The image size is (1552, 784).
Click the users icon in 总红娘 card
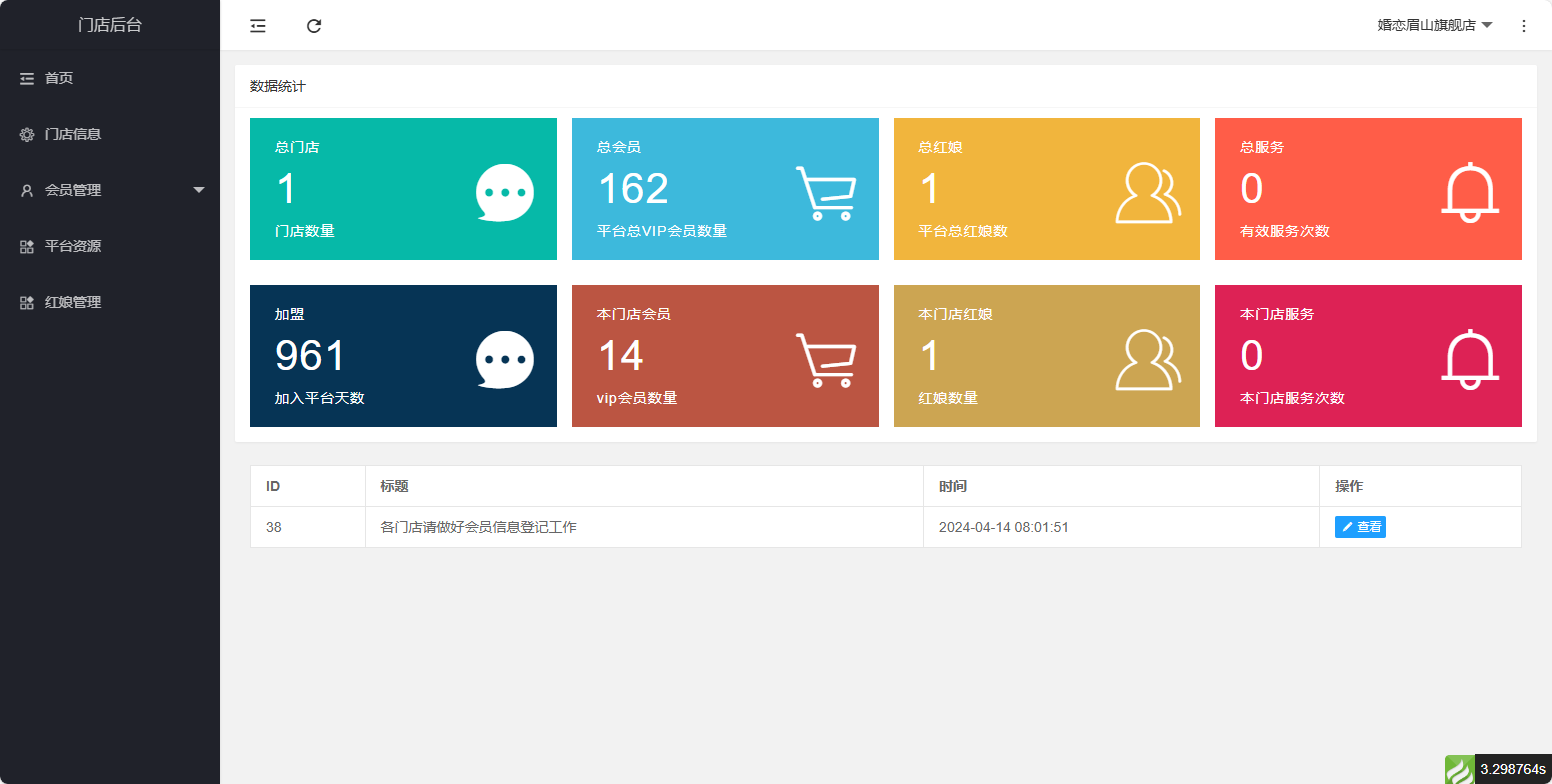tap(1147, 193)
